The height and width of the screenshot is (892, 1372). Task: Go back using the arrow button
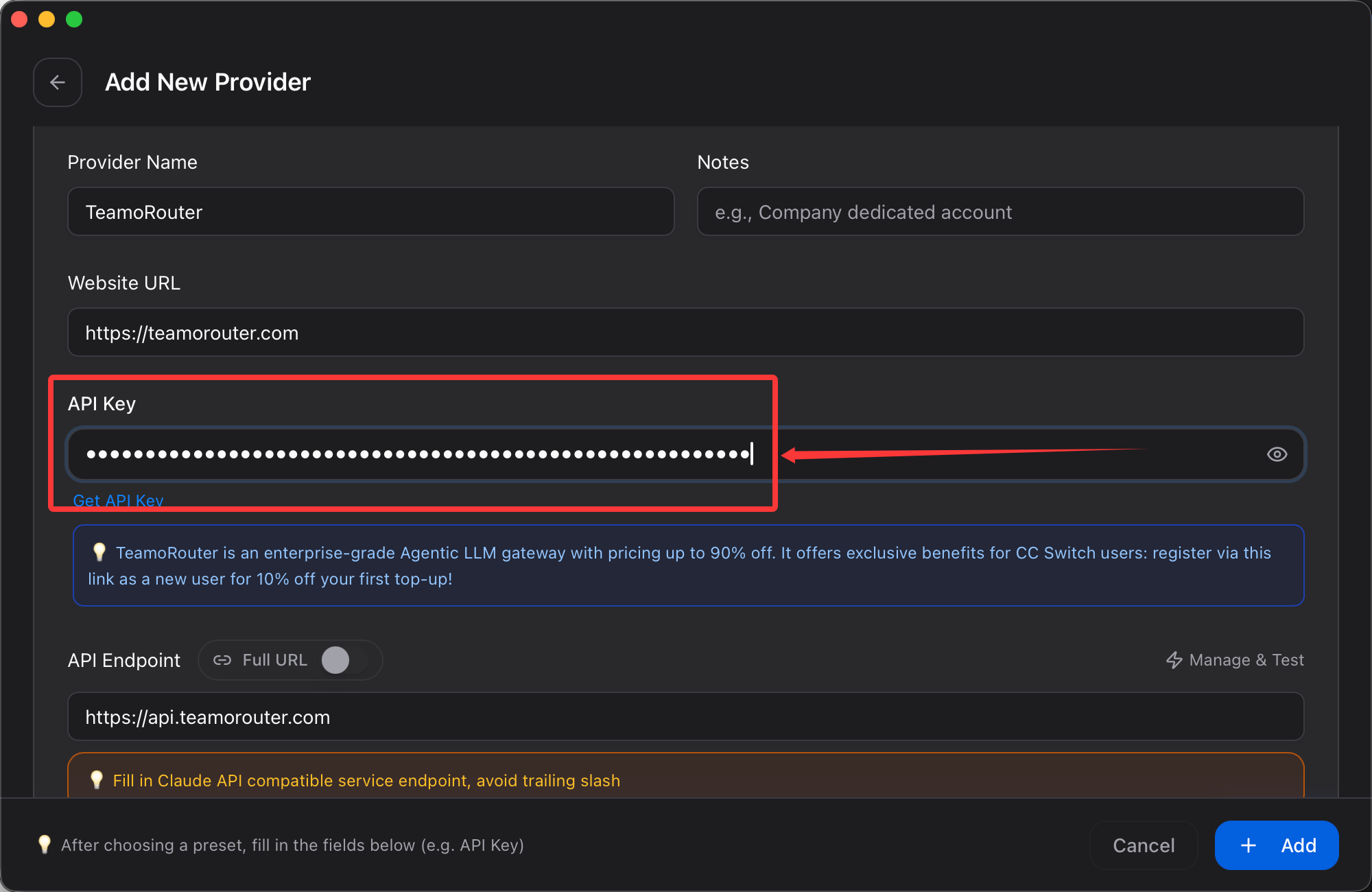click(58, 82)
